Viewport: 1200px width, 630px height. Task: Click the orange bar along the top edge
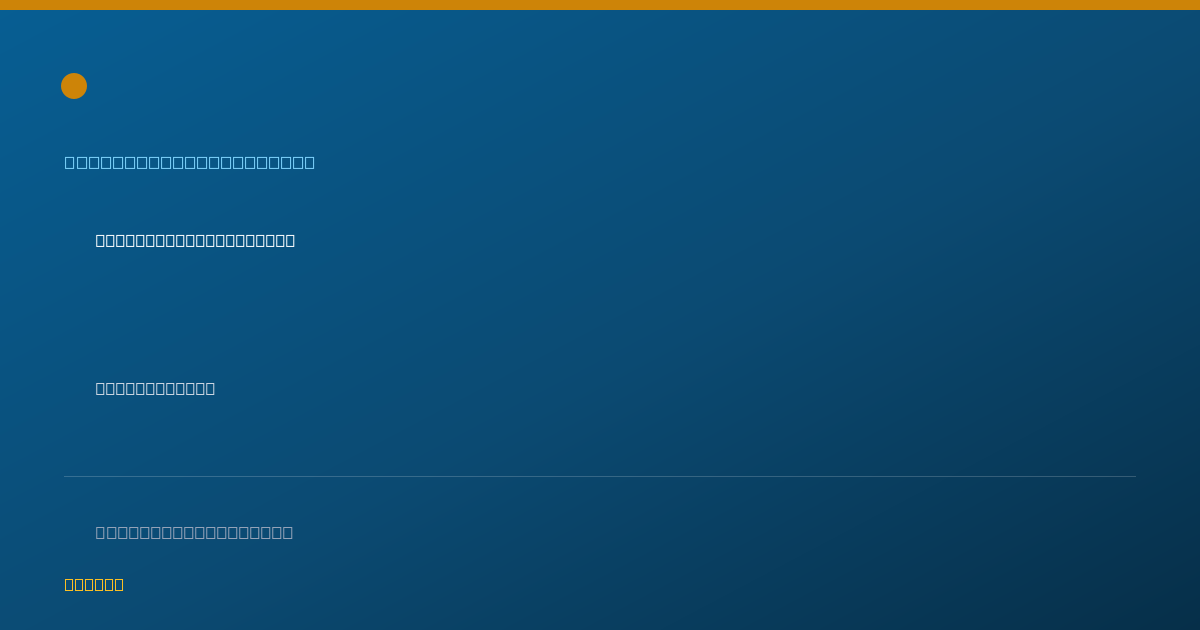600,5
